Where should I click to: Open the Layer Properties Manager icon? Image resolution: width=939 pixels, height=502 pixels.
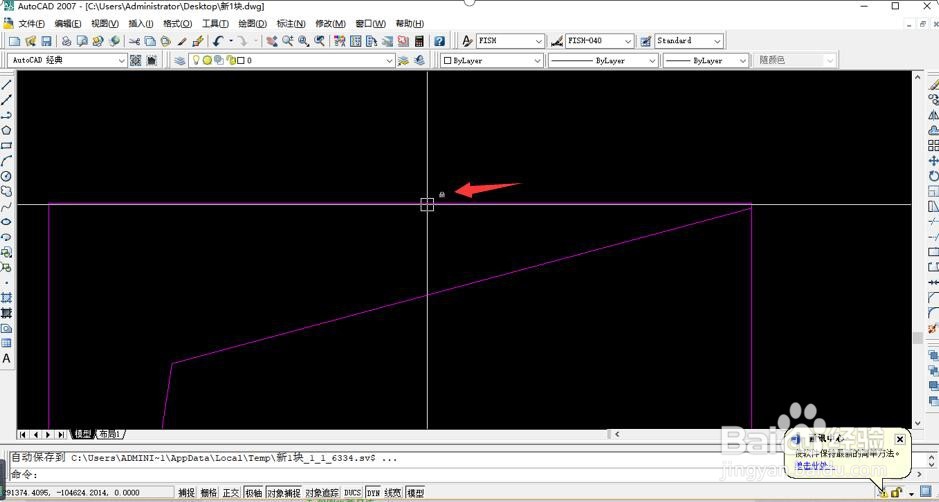(x=179, y=60)
